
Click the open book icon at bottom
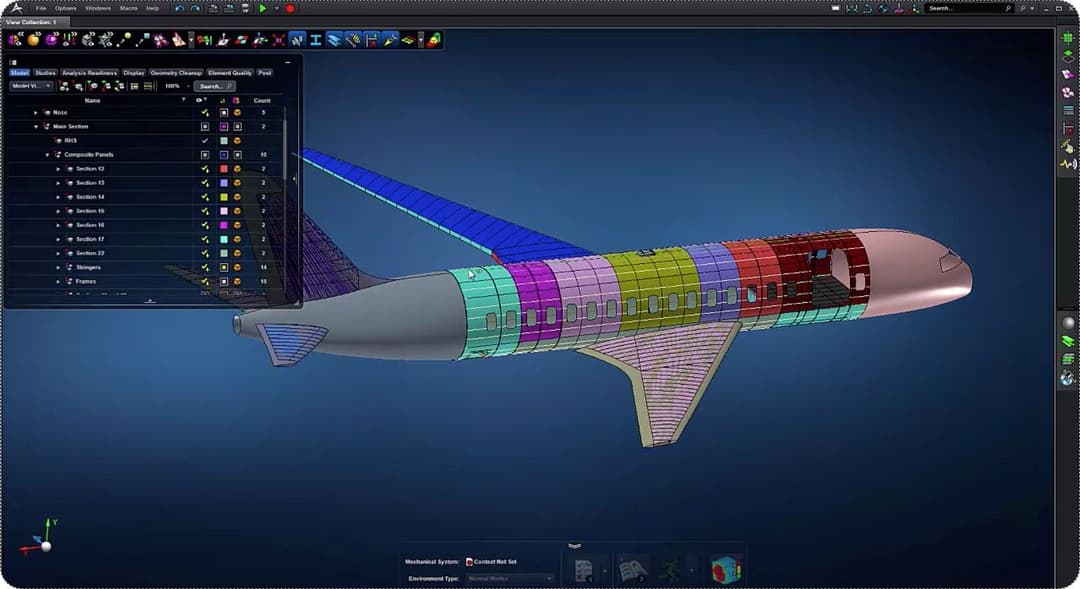[631, 570]
